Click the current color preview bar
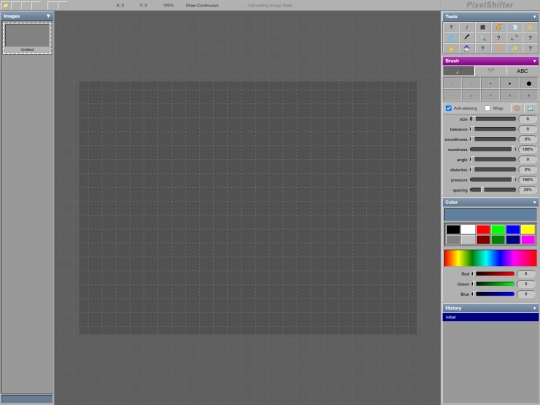 pyautogui.click(x=490, y=215)
